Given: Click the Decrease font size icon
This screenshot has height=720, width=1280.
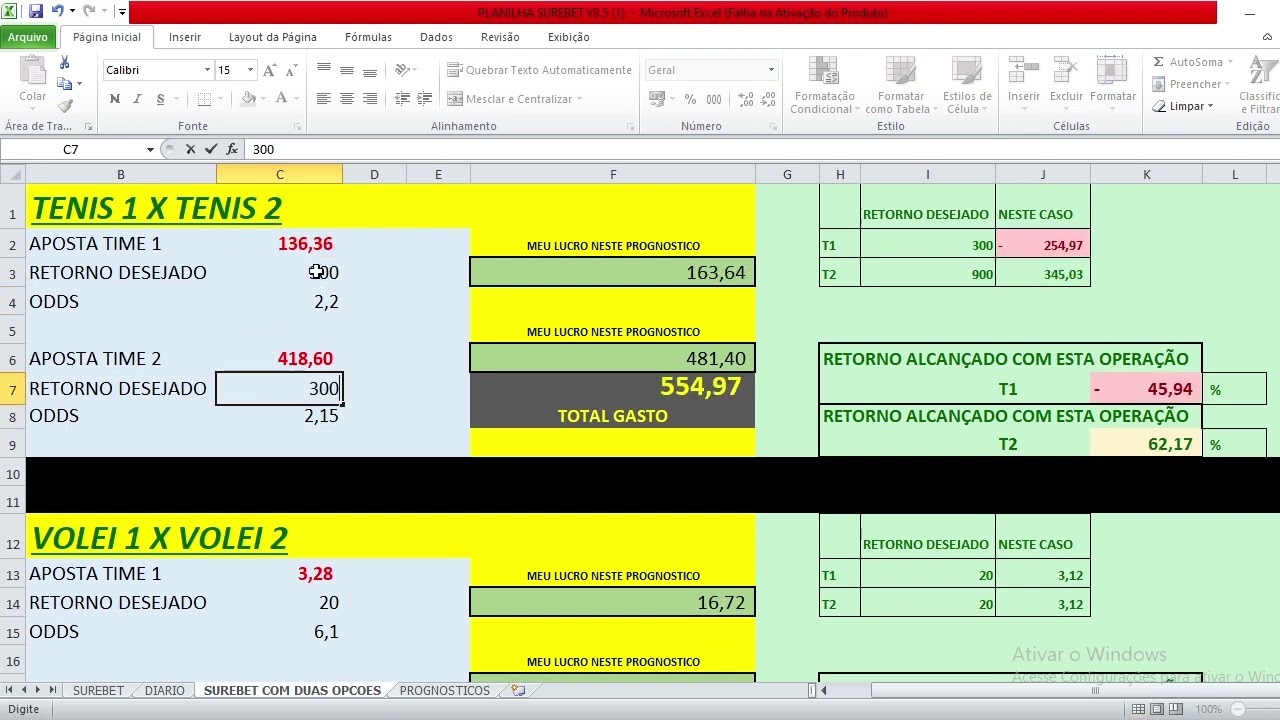Looking at the screenshot, I should pyautogui.click(x=291, y=70).
